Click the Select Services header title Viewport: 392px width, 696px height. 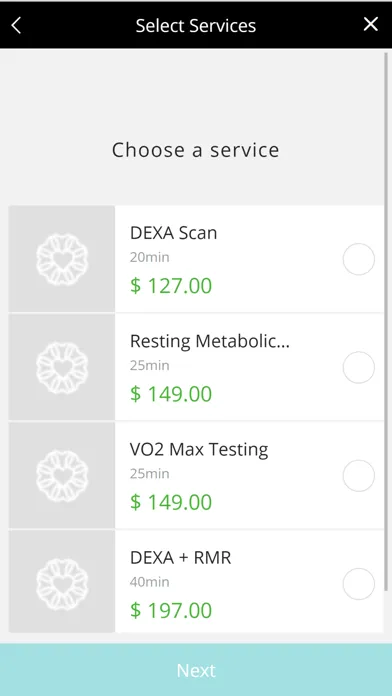196,25
